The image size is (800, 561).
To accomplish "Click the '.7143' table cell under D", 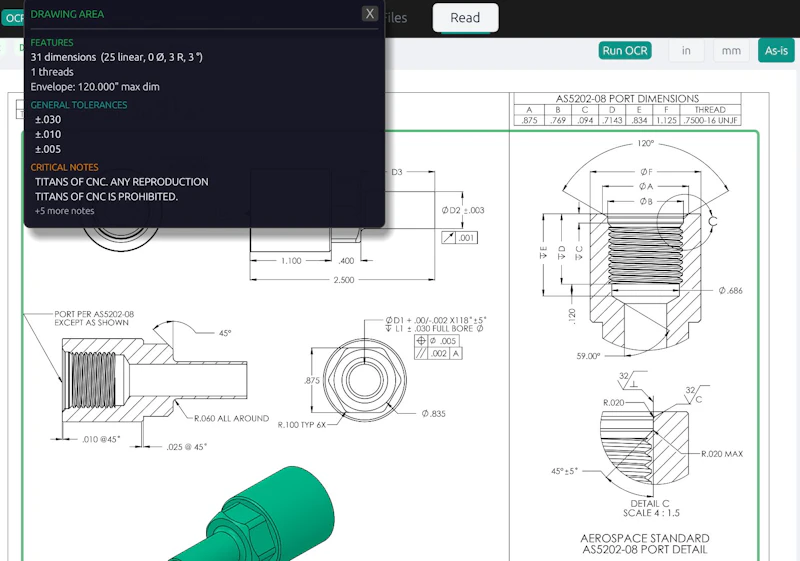I will tap(612, 120).
